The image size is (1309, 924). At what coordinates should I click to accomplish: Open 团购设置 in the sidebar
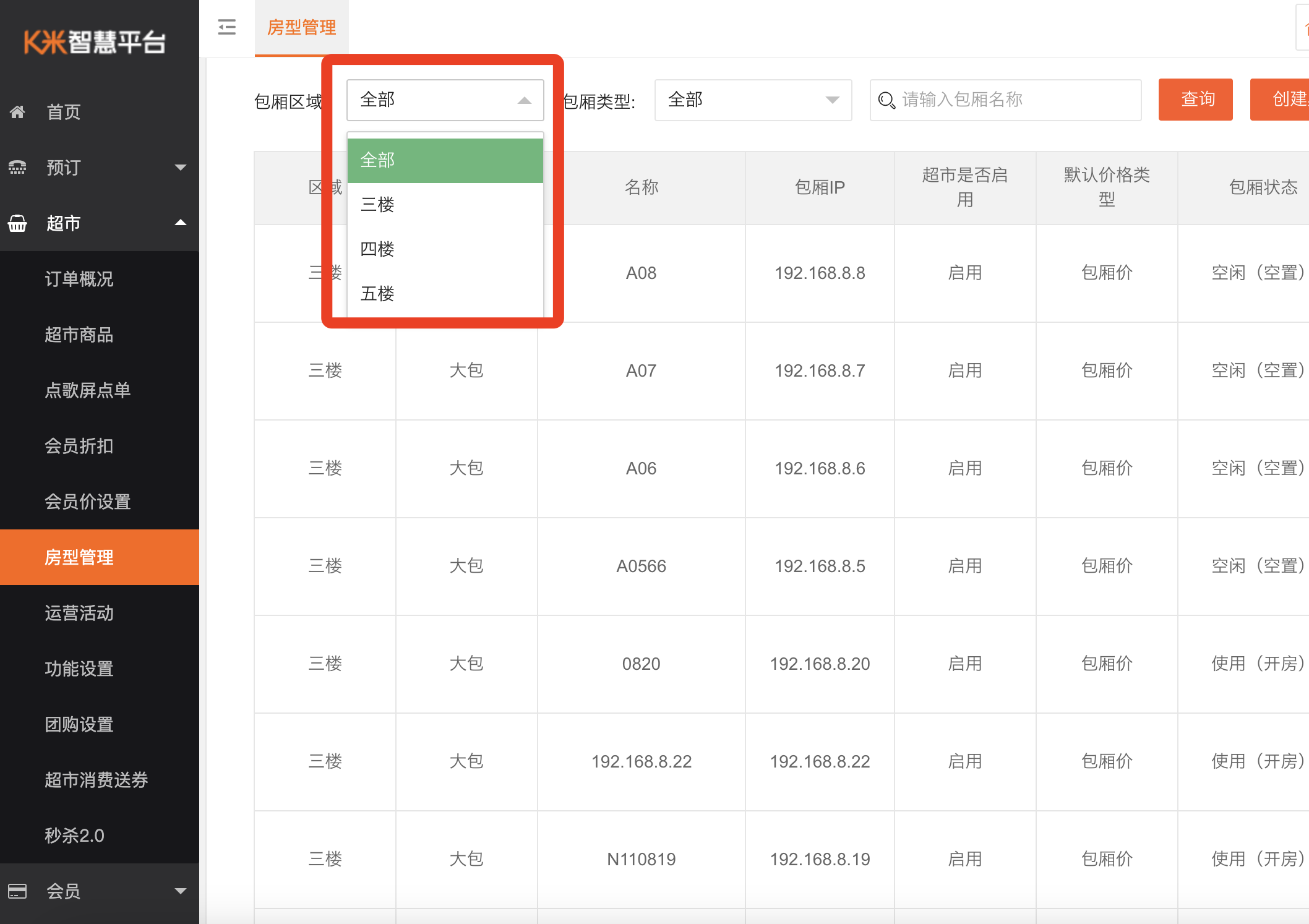pos(100,724)
